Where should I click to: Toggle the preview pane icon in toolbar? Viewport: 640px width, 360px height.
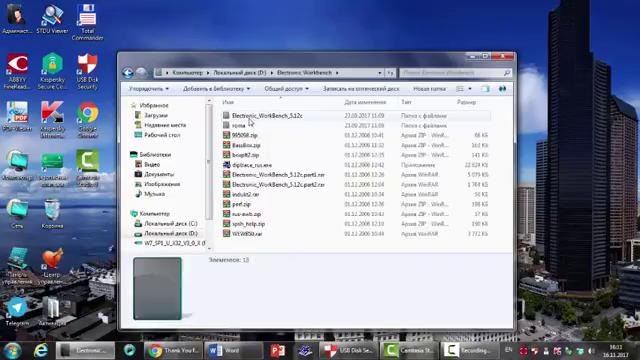pyautogui.click(x=485, y=89)
